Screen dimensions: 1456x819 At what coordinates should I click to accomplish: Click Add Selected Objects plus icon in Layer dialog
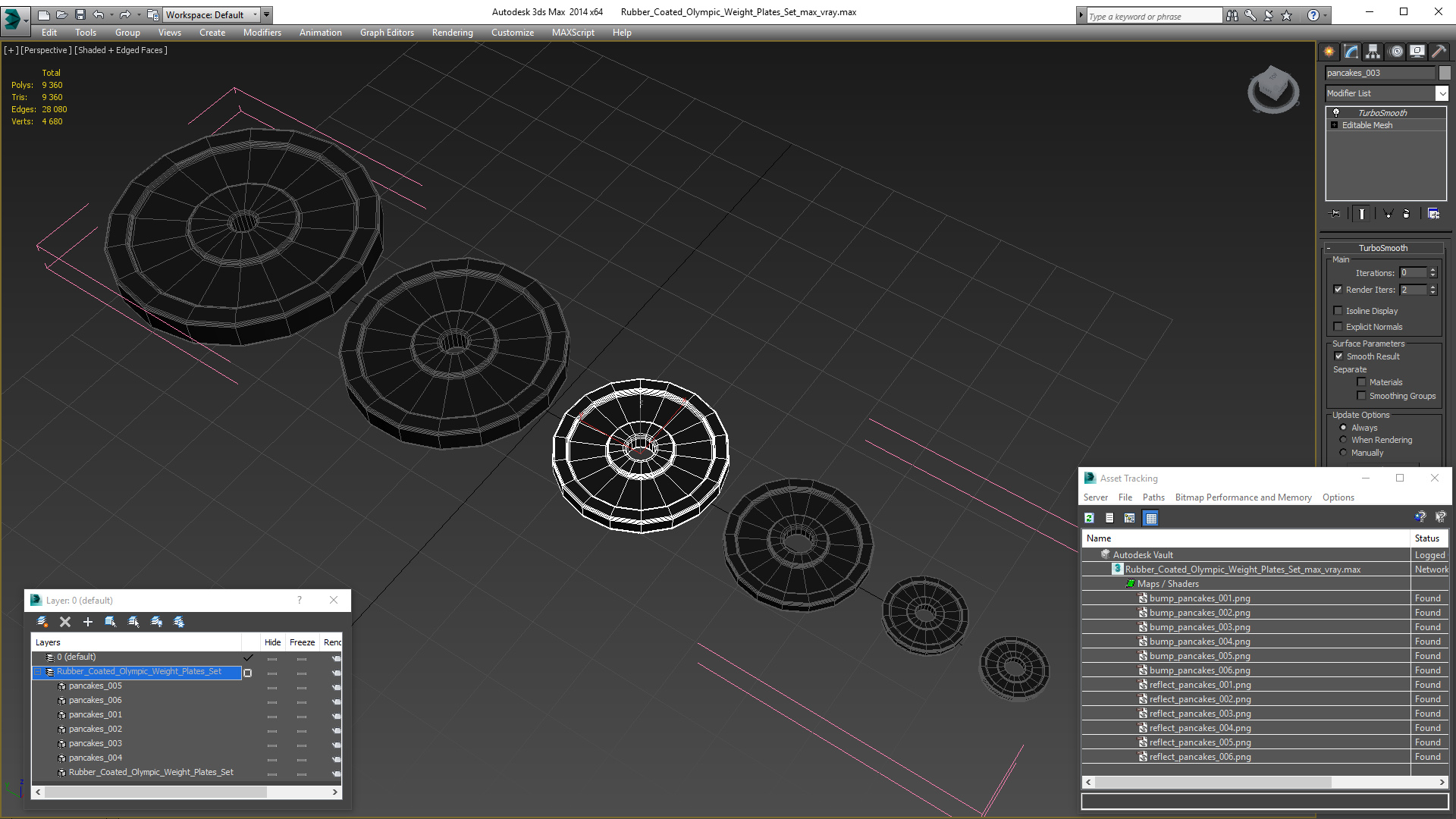88,622
